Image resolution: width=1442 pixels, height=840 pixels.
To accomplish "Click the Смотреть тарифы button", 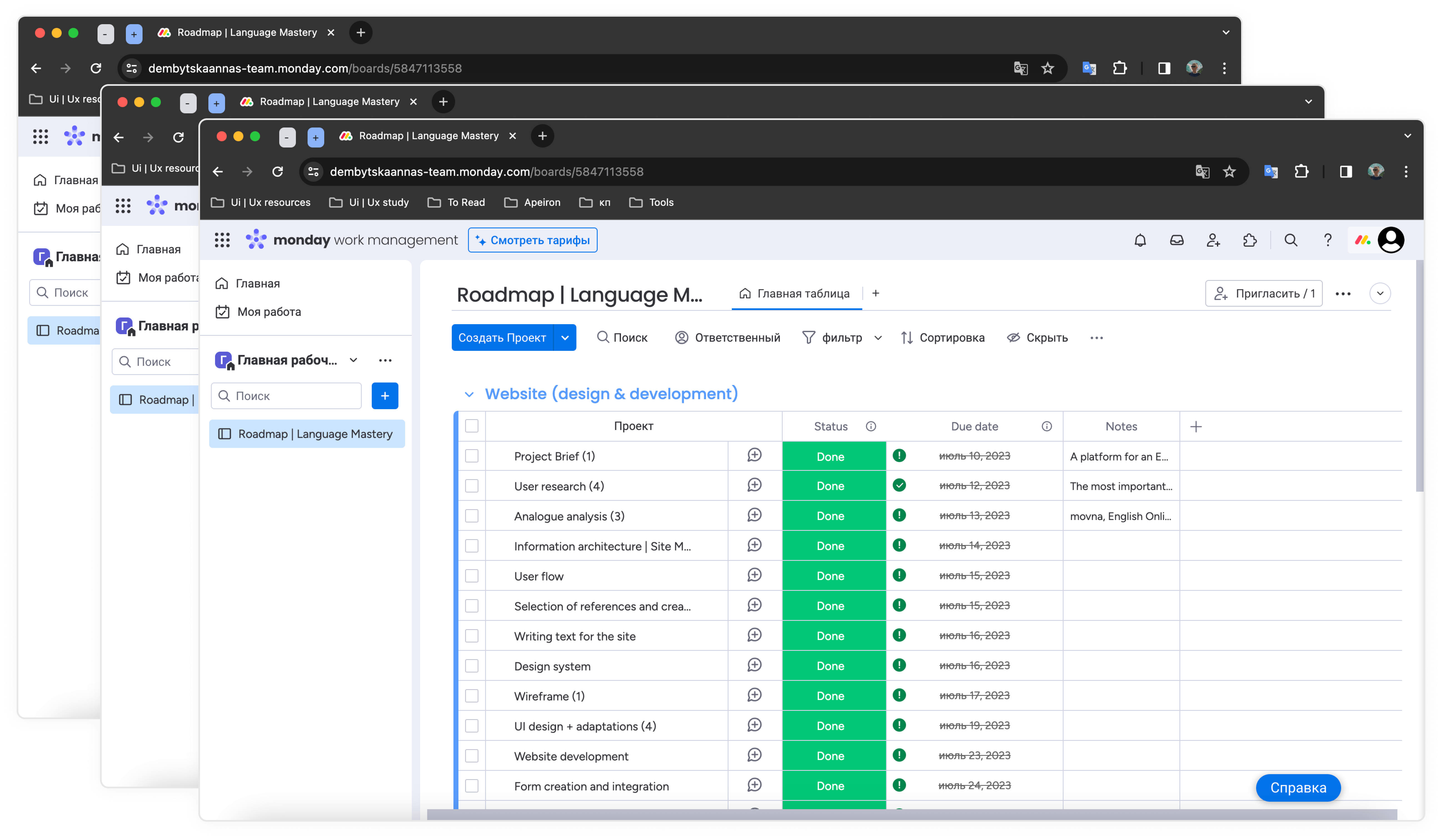I will pyautogui.click(x=532, y=240).
